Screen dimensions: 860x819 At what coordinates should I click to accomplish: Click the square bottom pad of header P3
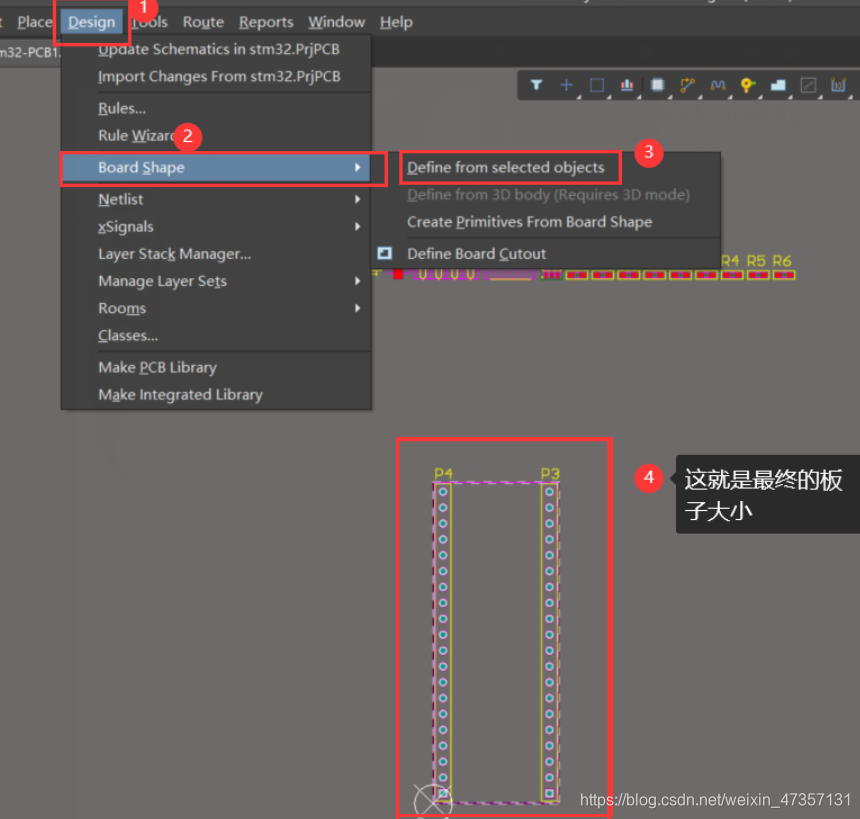pos(550,793)
